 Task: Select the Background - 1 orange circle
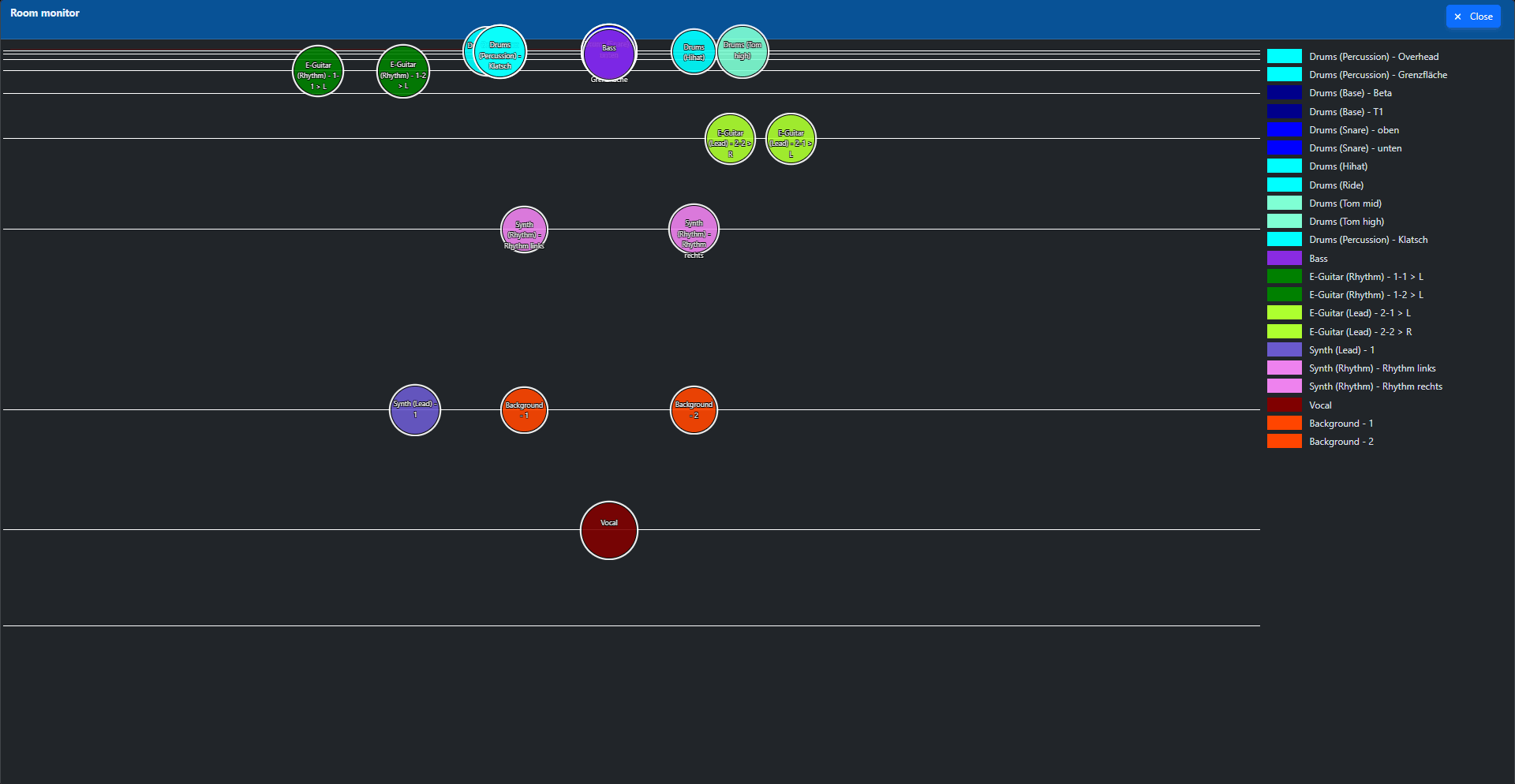pos(525,410)
